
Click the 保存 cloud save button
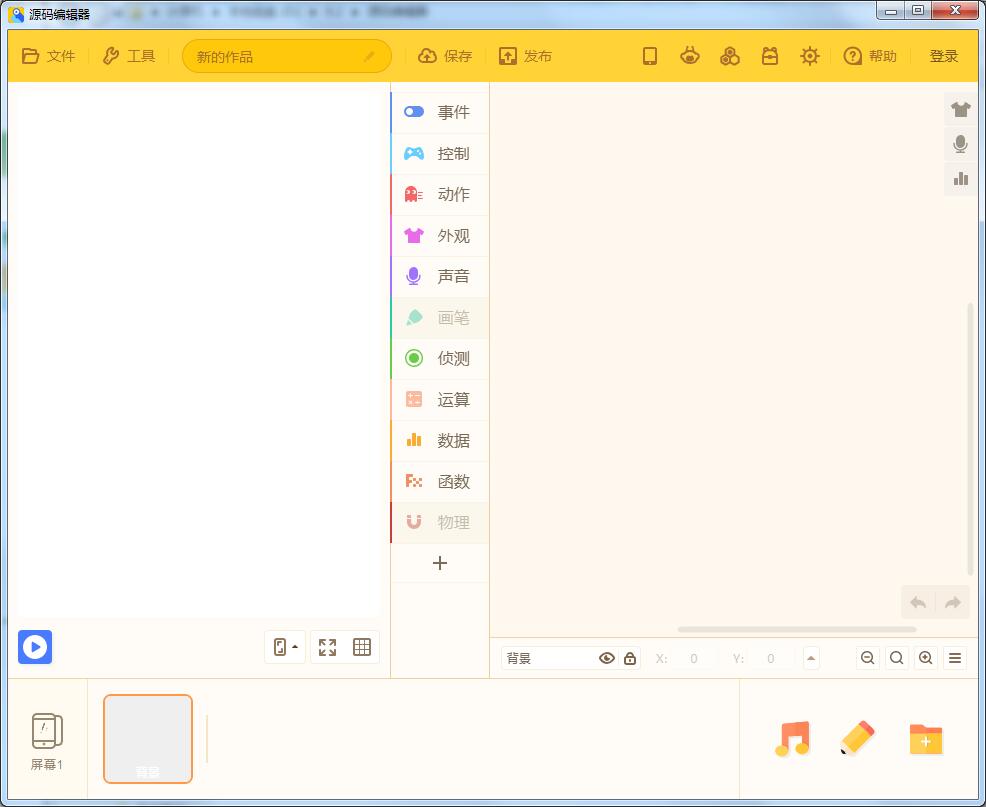[445, 56]
